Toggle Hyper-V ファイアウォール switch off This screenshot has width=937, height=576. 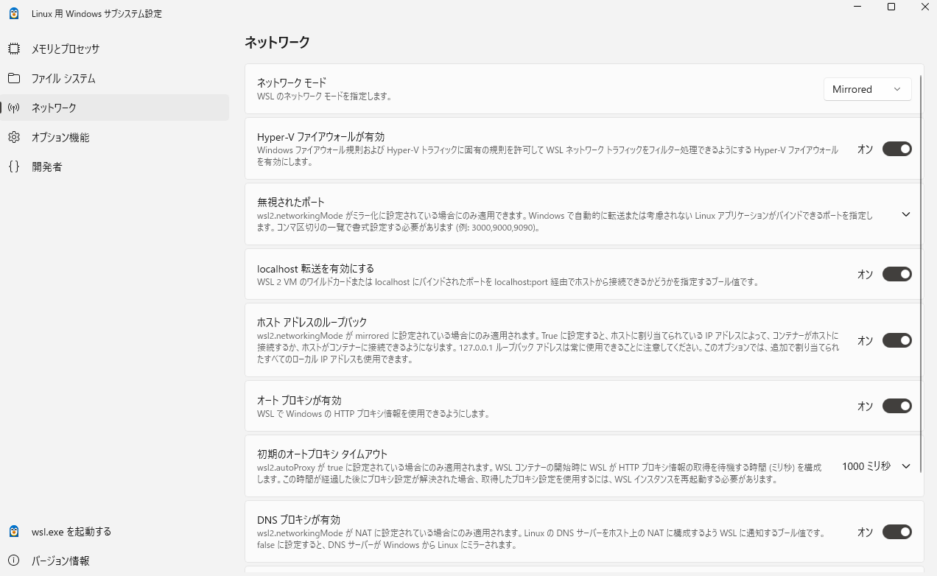click(x=896, y=149)
